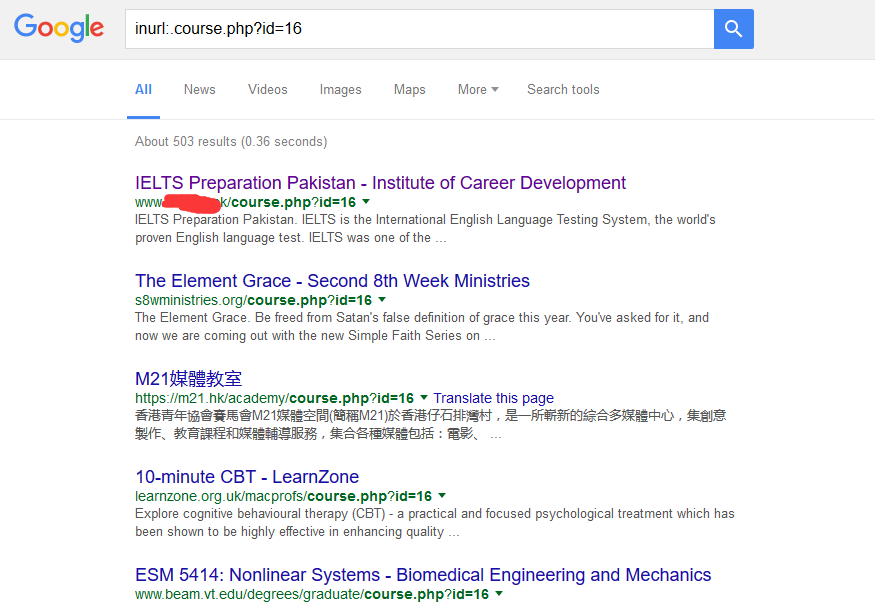Image resolution: width=875 pixels, height=603 pixels.
Task: Open the More tab dropdown
Action: coord(477,89)
